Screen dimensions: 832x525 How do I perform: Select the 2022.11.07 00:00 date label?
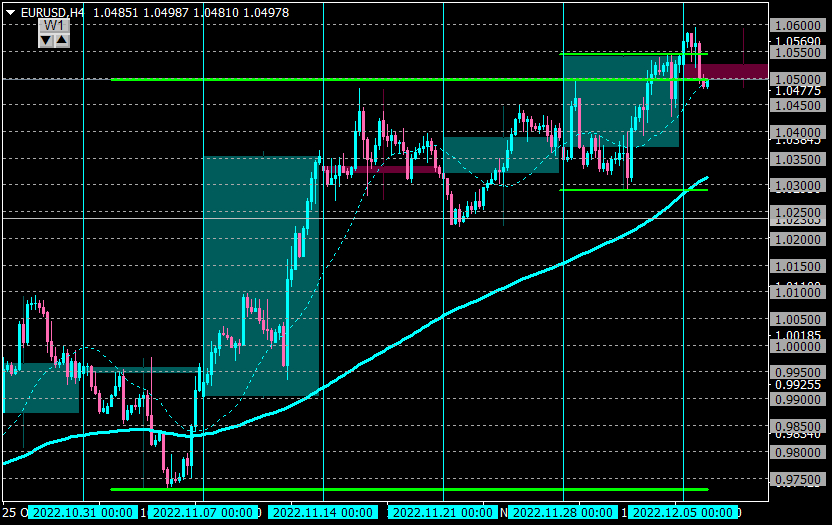pos(203,513)
